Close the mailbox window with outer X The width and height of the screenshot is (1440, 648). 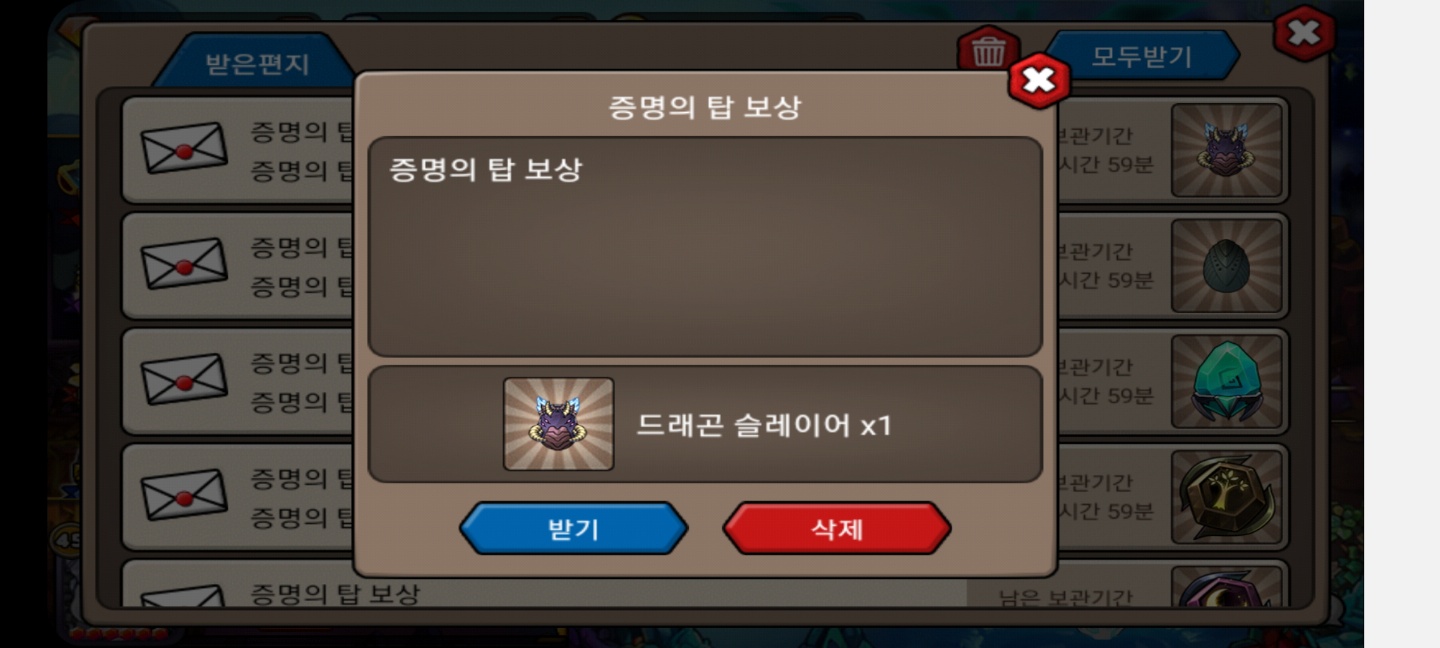[1304, 33]
